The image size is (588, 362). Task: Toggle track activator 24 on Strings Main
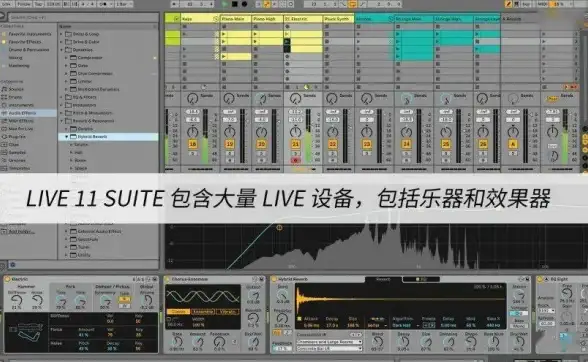406,144
